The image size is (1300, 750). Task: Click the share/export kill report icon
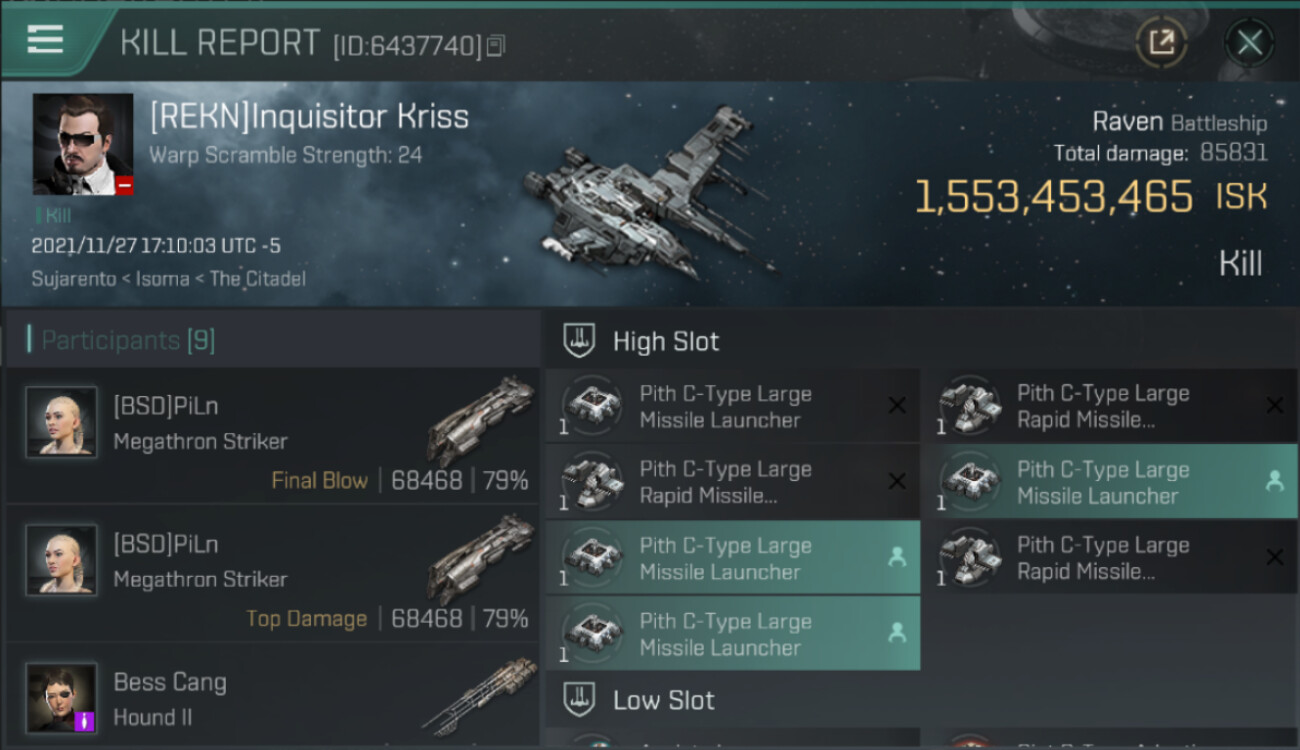point(1161,42)
